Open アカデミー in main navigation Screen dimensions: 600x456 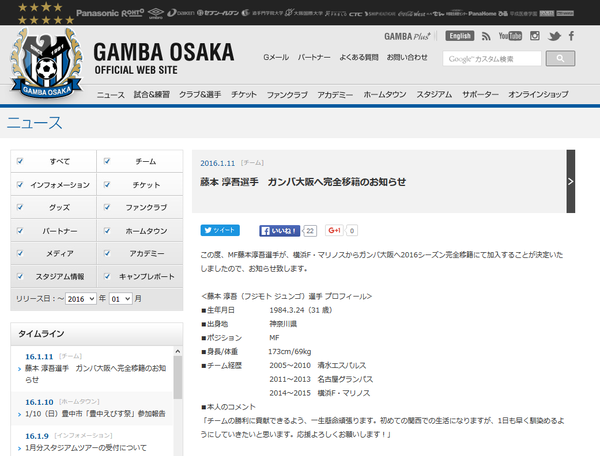point(335,94)
